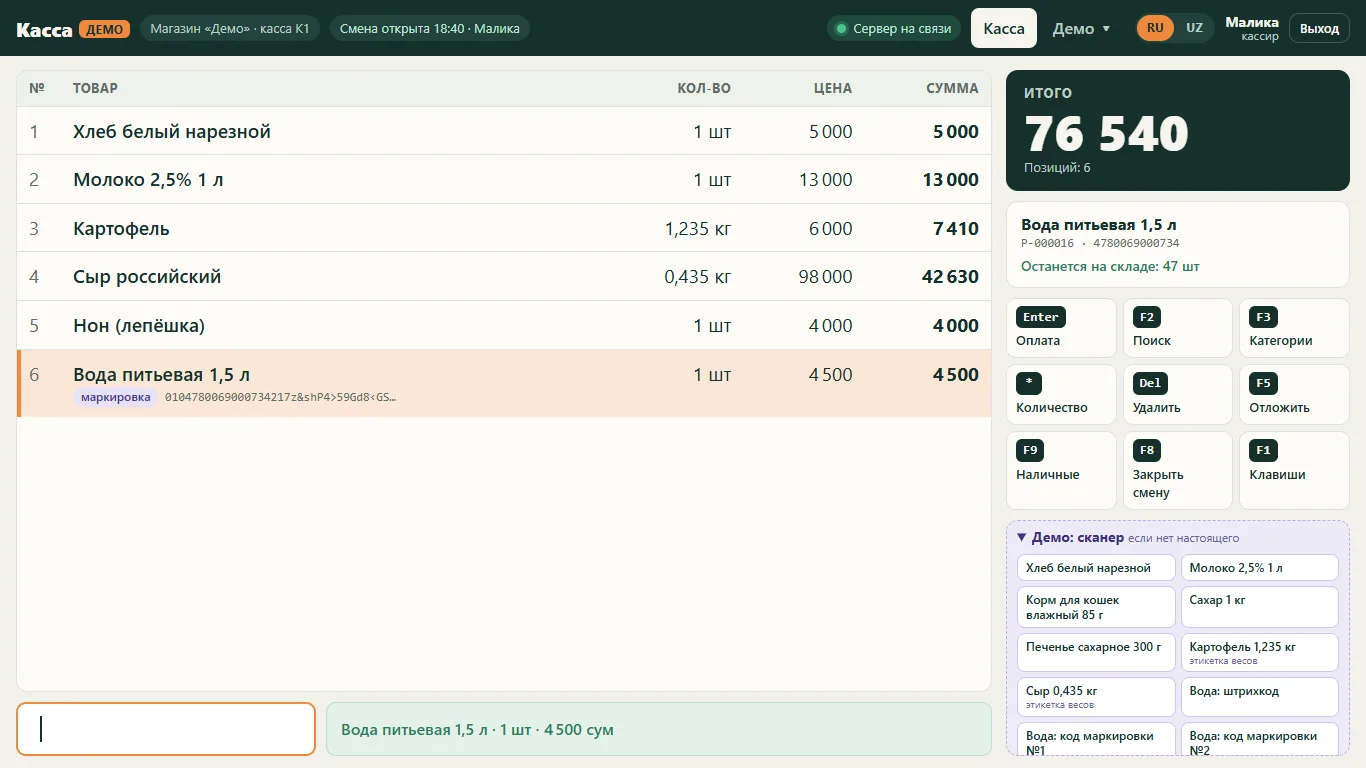Screen dimensions: 1366x768
Task: Select the Вода питьевая 1,5 л row
Action: click(504, 383)
